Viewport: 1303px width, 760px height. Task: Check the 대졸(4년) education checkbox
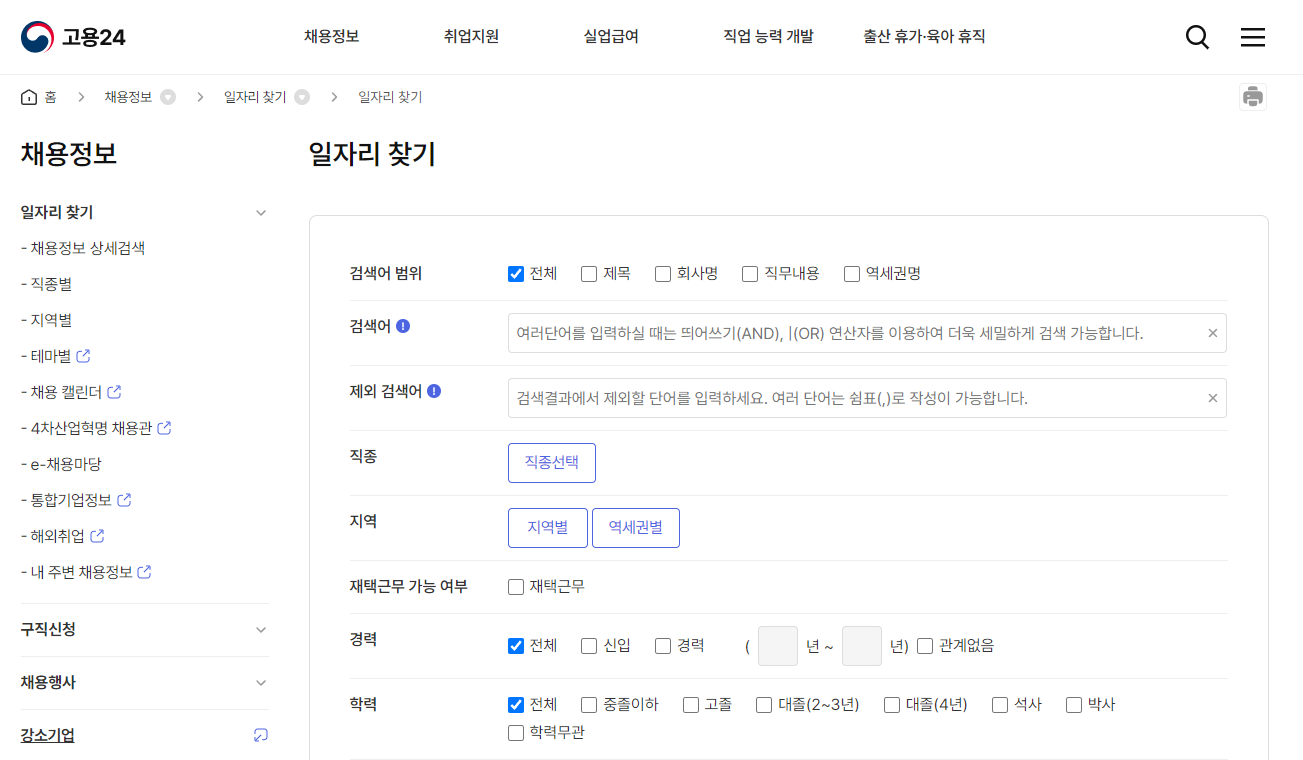coord(892,705)
